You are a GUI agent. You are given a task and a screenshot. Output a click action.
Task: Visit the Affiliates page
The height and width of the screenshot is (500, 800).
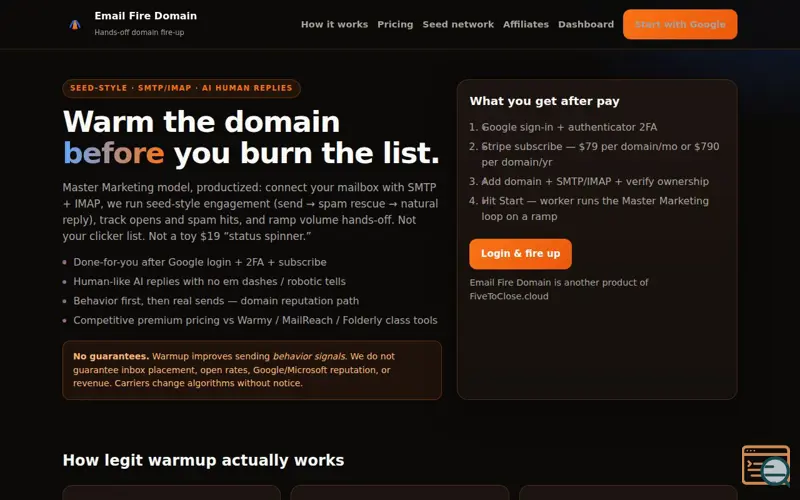point(526,24)
